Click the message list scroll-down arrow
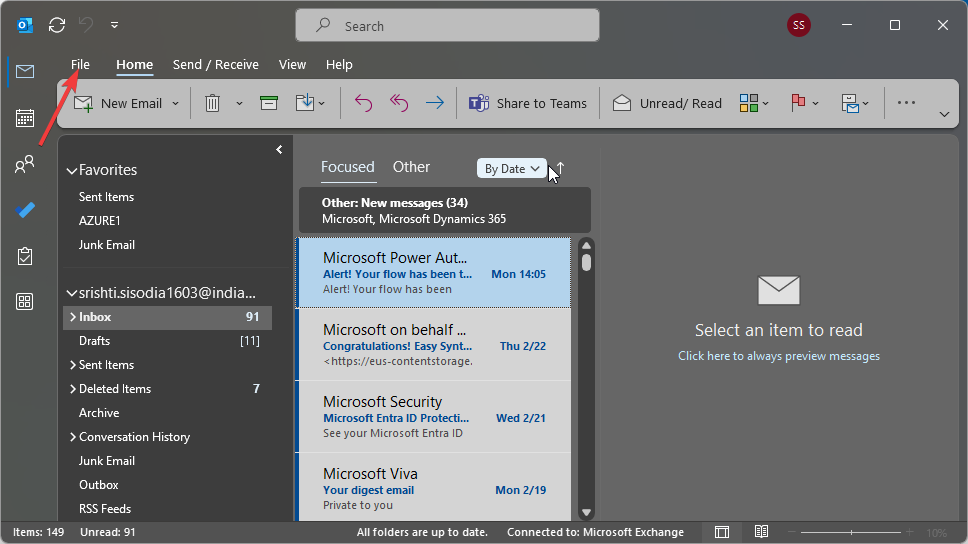The image size is (968, 544). coord(586,513)
